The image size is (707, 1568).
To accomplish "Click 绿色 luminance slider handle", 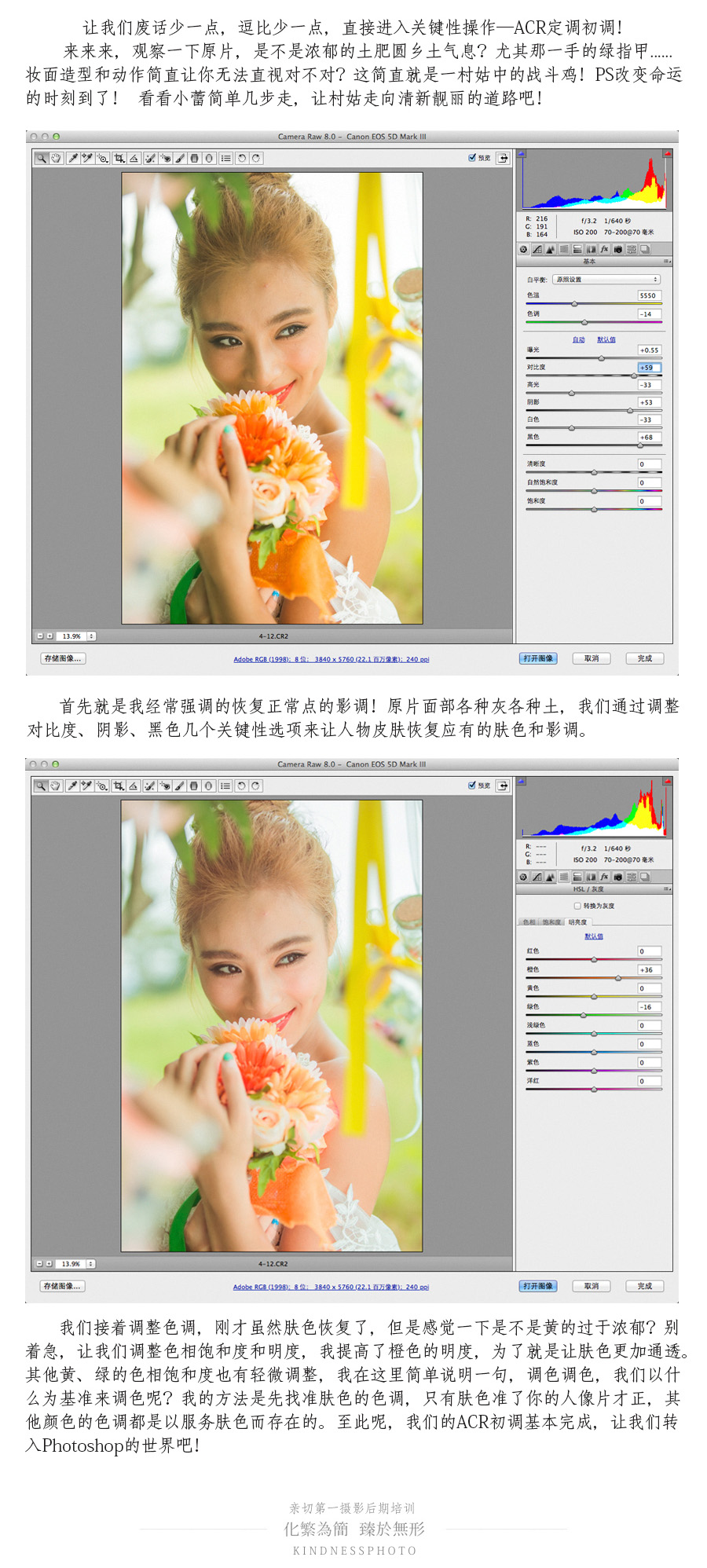I will pyautogui.click(x=583, y=1015).
